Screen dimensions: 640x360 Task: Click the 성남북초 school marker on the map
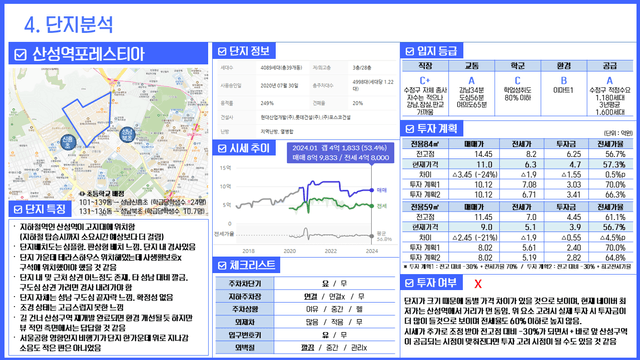(127, 135)
